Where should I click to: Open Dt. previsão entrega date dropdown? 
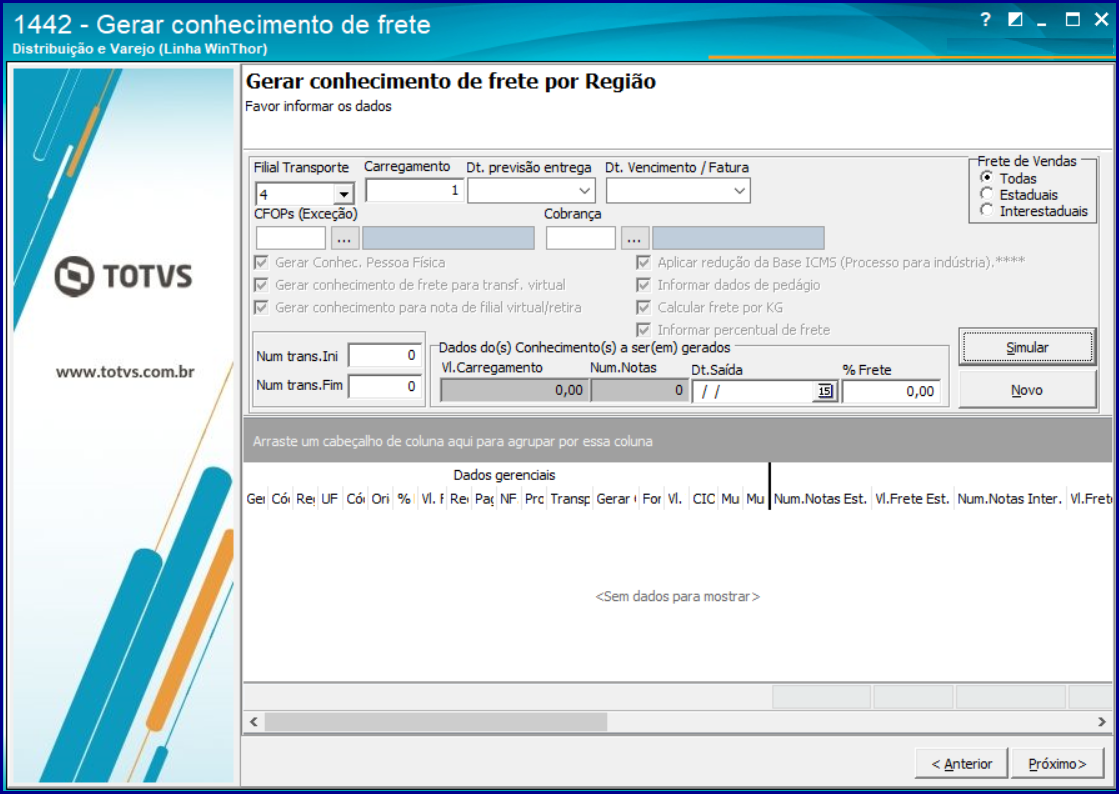pos(584,191)
